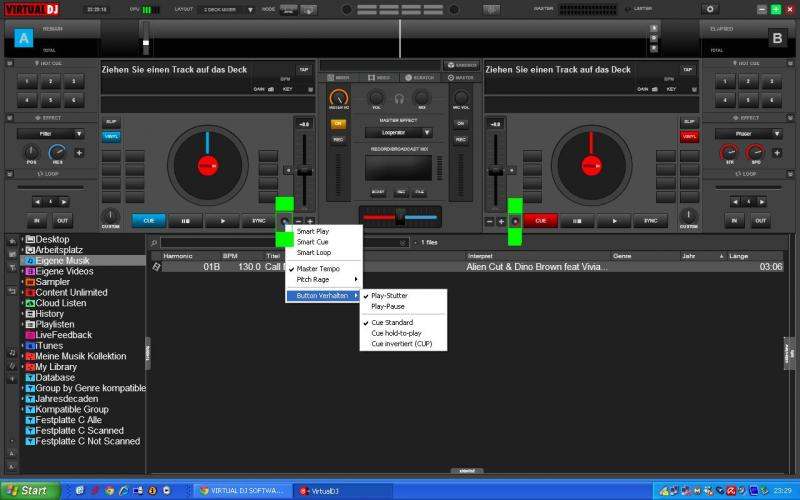
Task: Click deck A play button
Action: [222, 221]
